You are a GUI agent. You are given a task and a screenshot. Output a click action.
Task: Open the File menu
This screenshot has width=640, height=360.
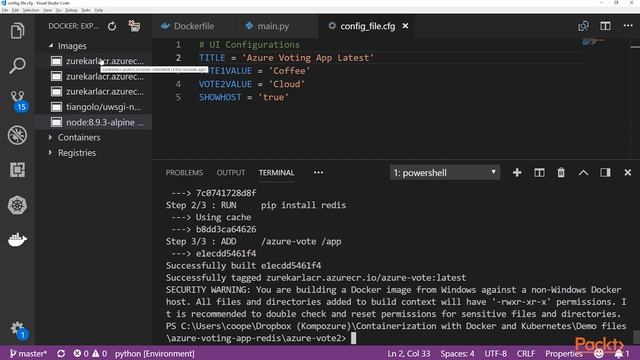pos(5,10)
